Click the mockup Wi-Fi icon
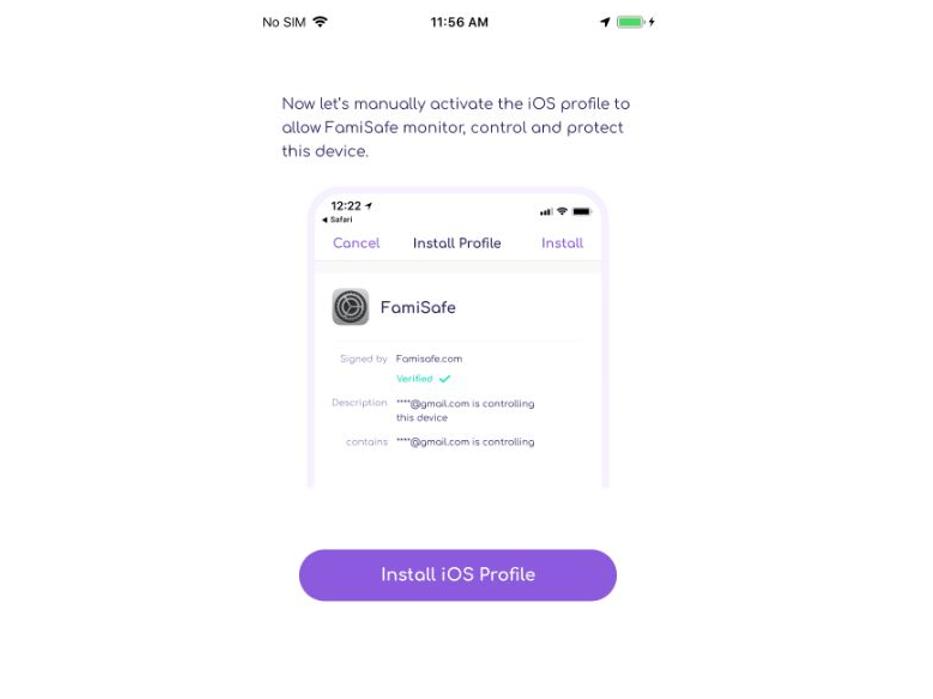 562,211
